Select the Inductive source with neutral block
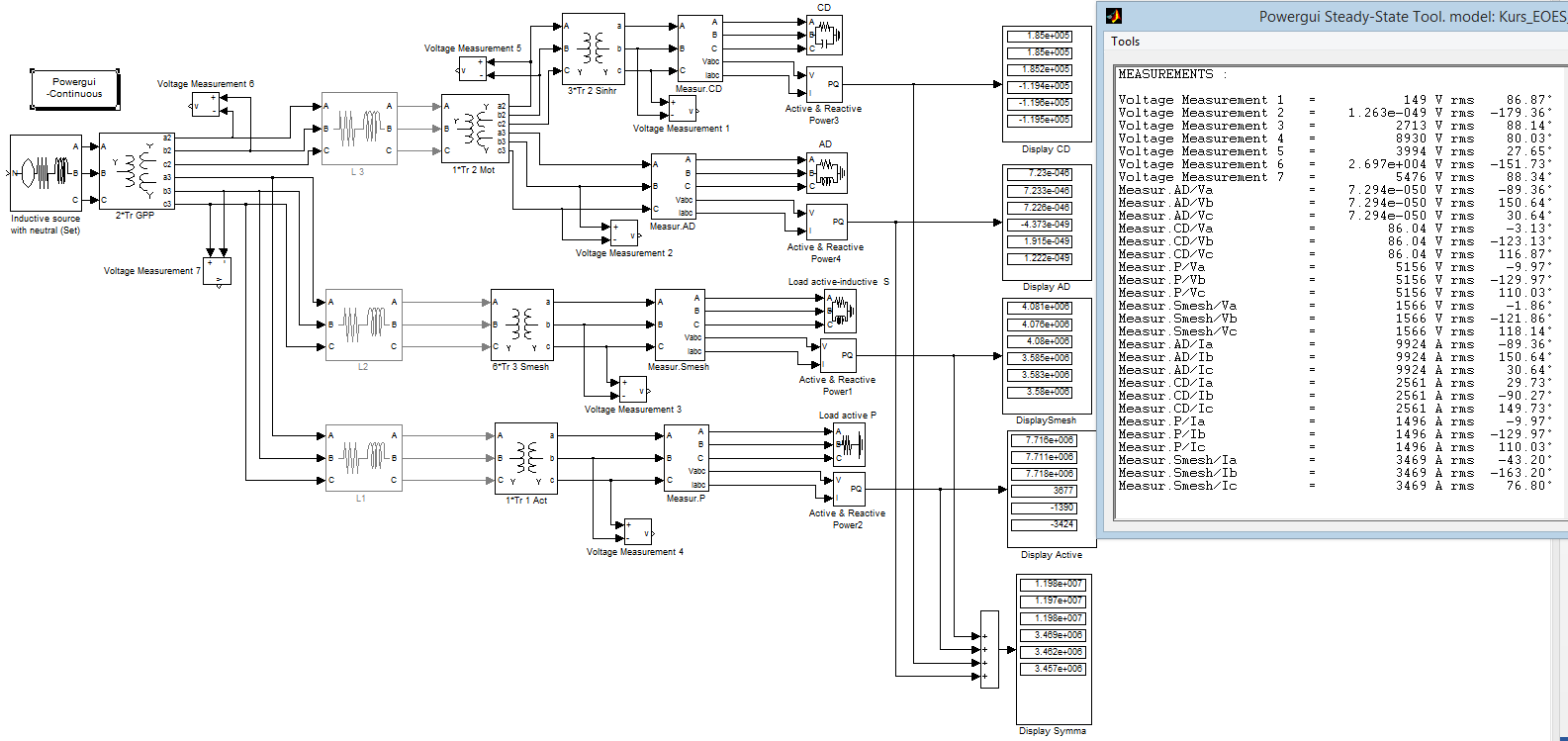 pyautogui.click(x=46, y=173)
